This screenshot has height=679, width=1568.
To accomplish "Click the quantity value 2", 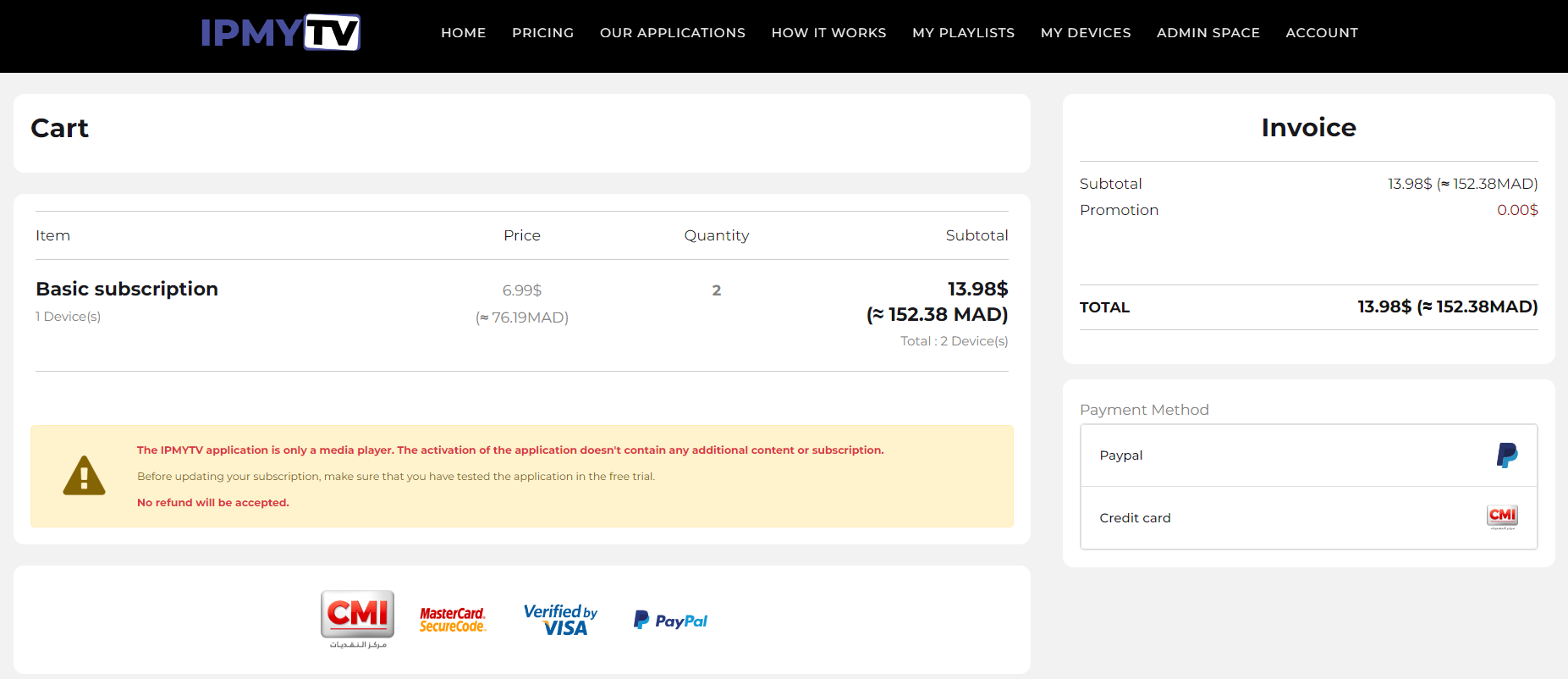I will (x=717, y=290).
